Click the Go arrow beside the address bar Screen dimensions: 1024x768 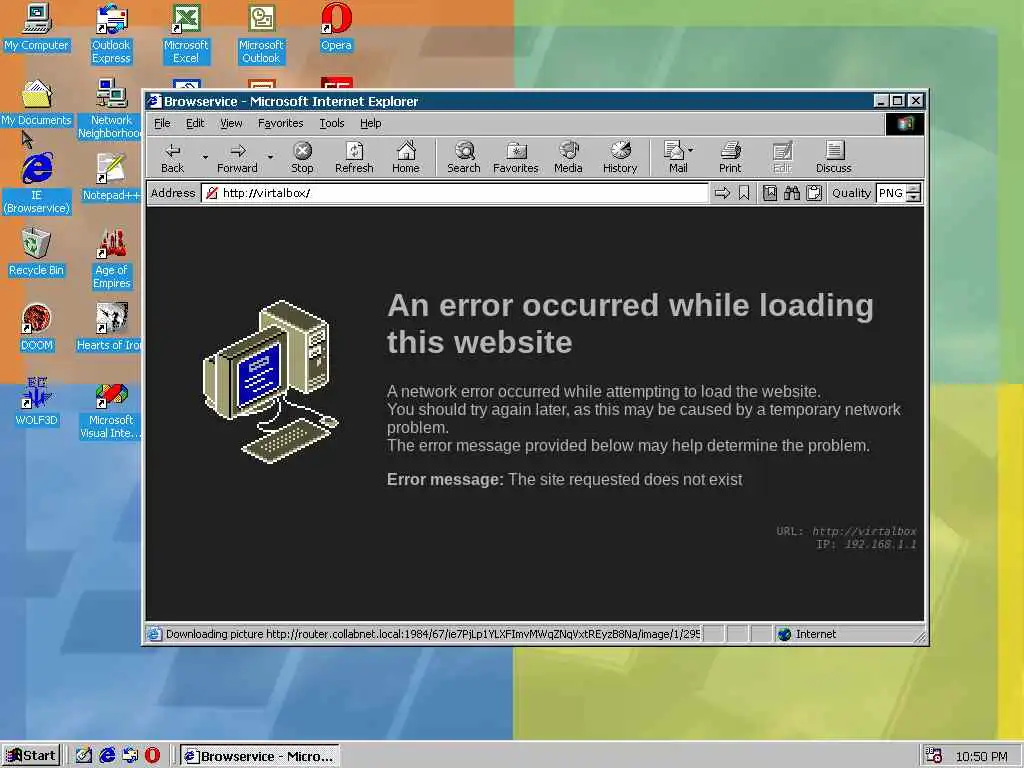click(722, 193)
